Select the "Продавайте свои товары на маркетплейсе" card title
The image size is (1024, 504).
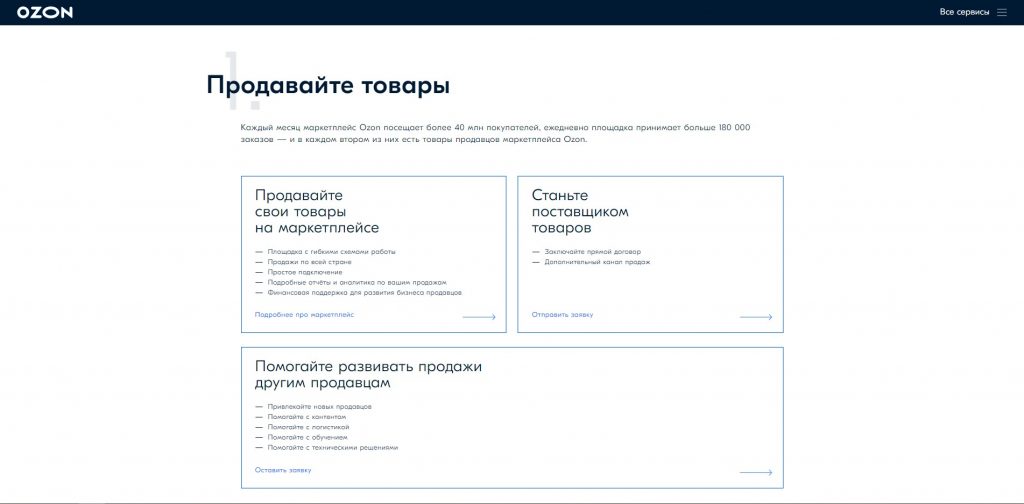316,212
